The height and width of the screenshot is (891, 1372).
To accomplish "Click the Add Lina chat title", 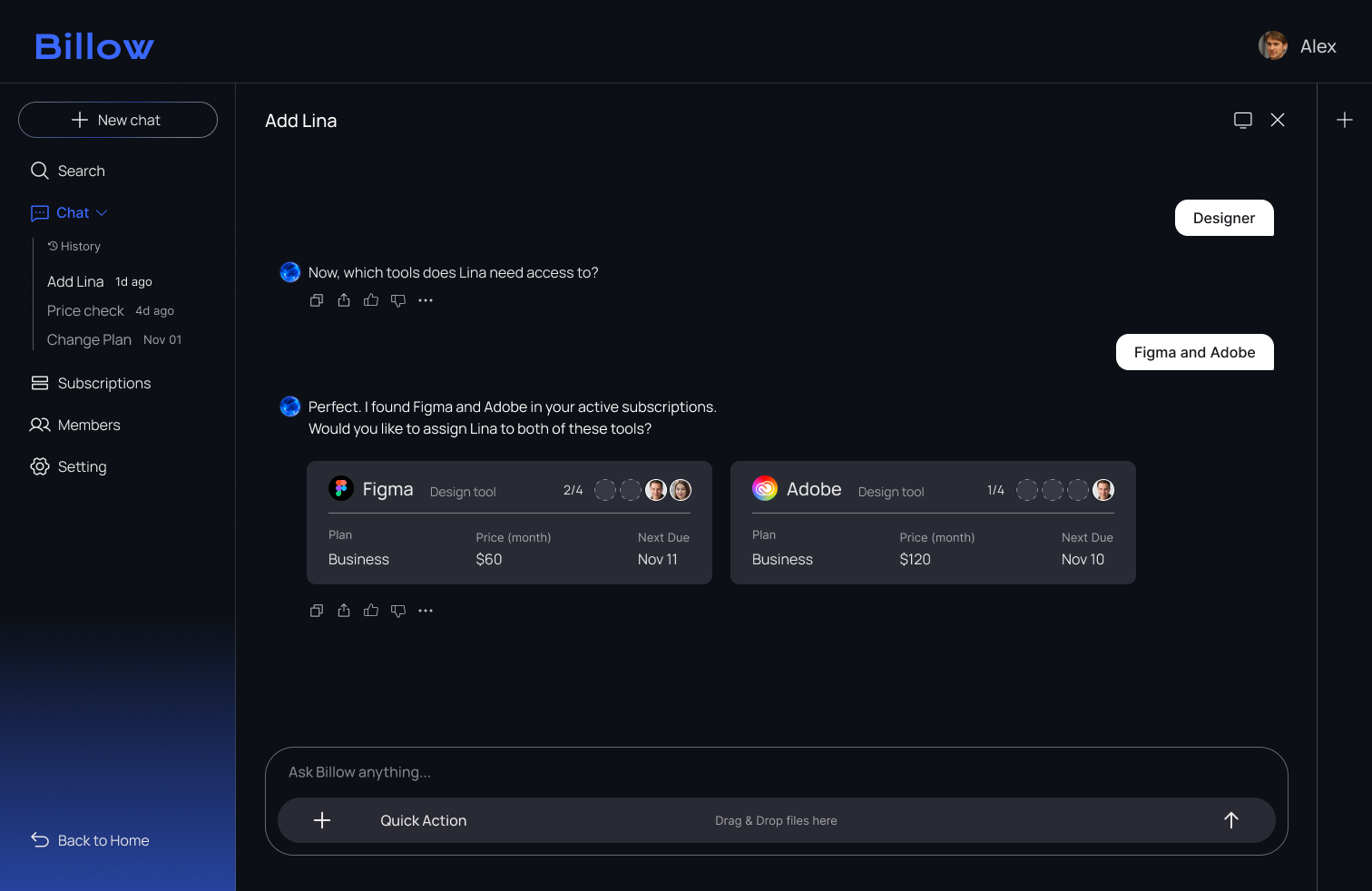I will pyautogui.click(x=300, y=121).
